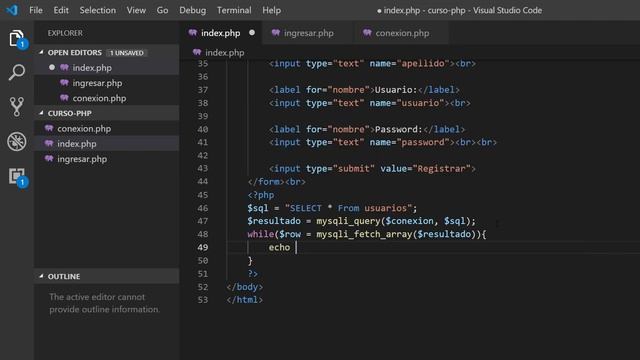Open the Help menu
The image size is (640, 360).
tap(271, 10)
